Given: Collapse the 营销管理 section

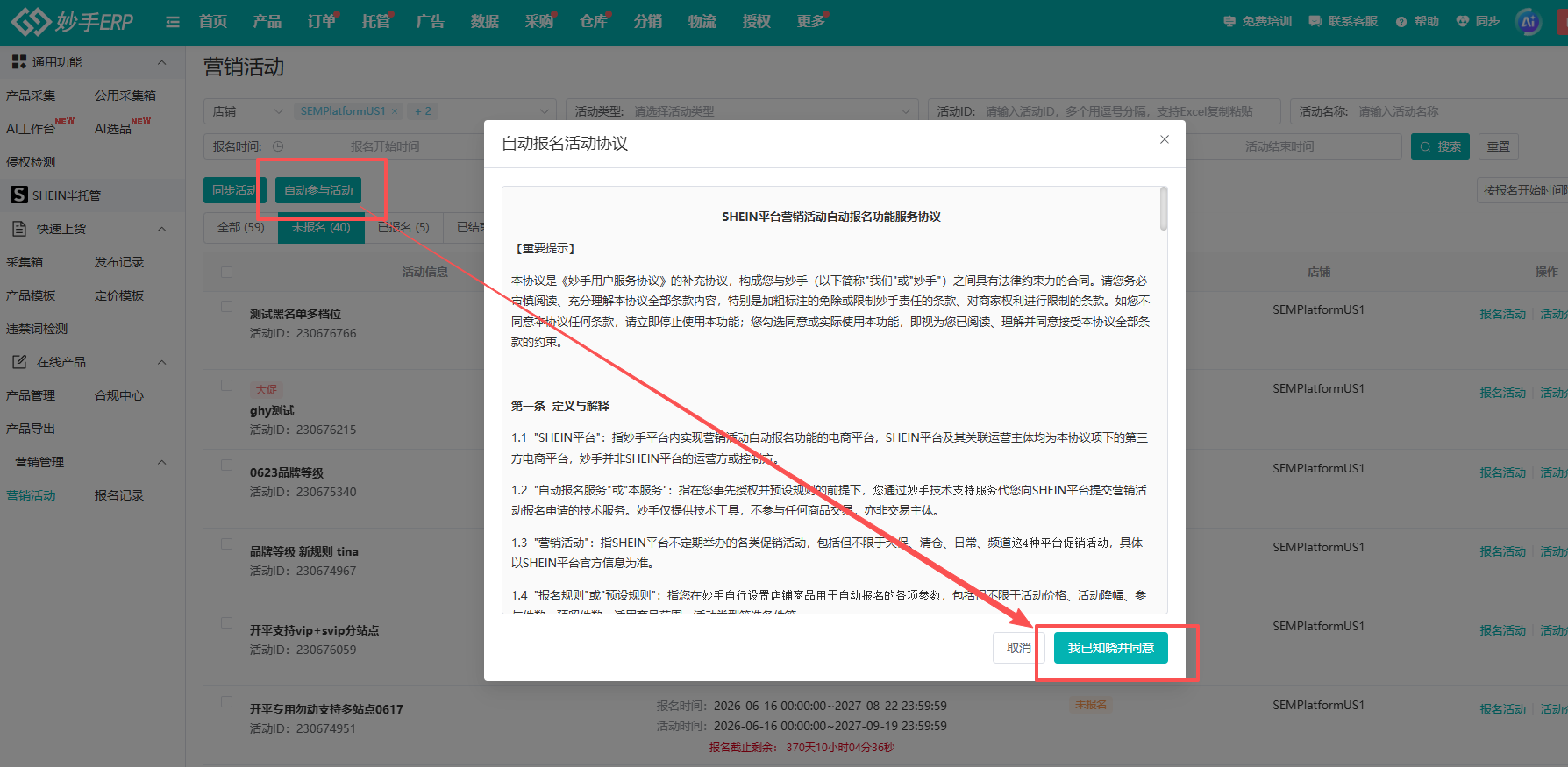Looking at the screenshot, I should point(161,462).
